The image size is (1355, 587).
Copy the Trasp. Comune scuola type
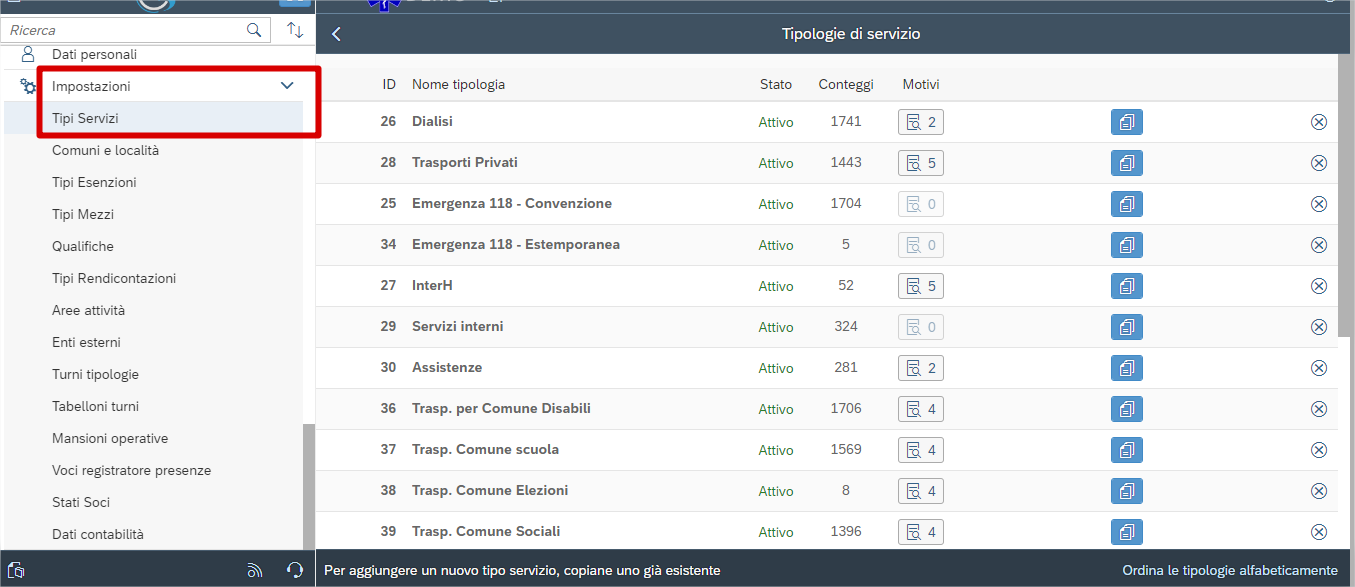[1127, 450]
